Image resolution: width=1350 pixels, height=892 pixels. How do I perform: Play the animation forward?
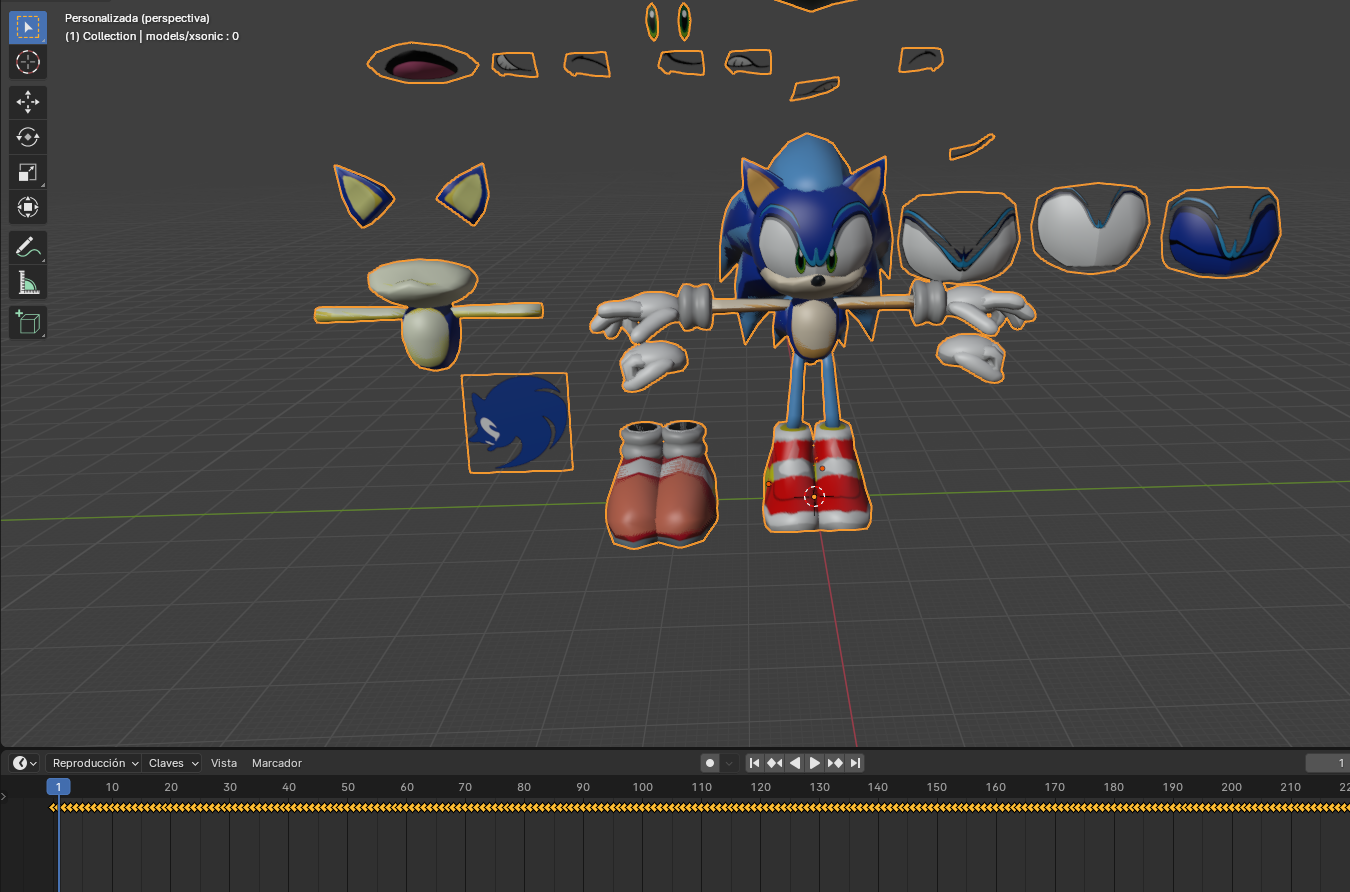tap(815, 763)
